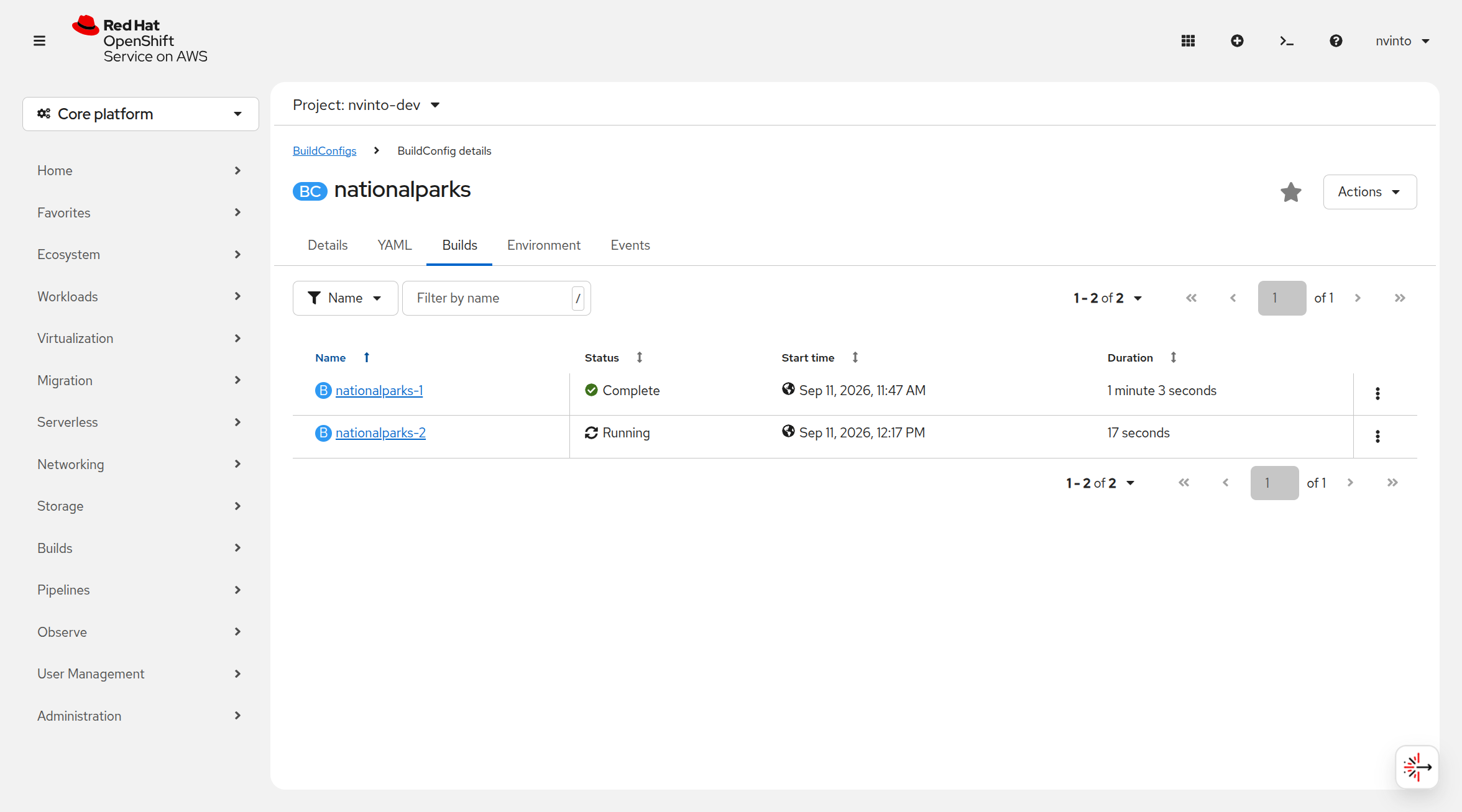1462x812 pixels.
Task: Switch to the Details tab
Action: pos(328,245)
